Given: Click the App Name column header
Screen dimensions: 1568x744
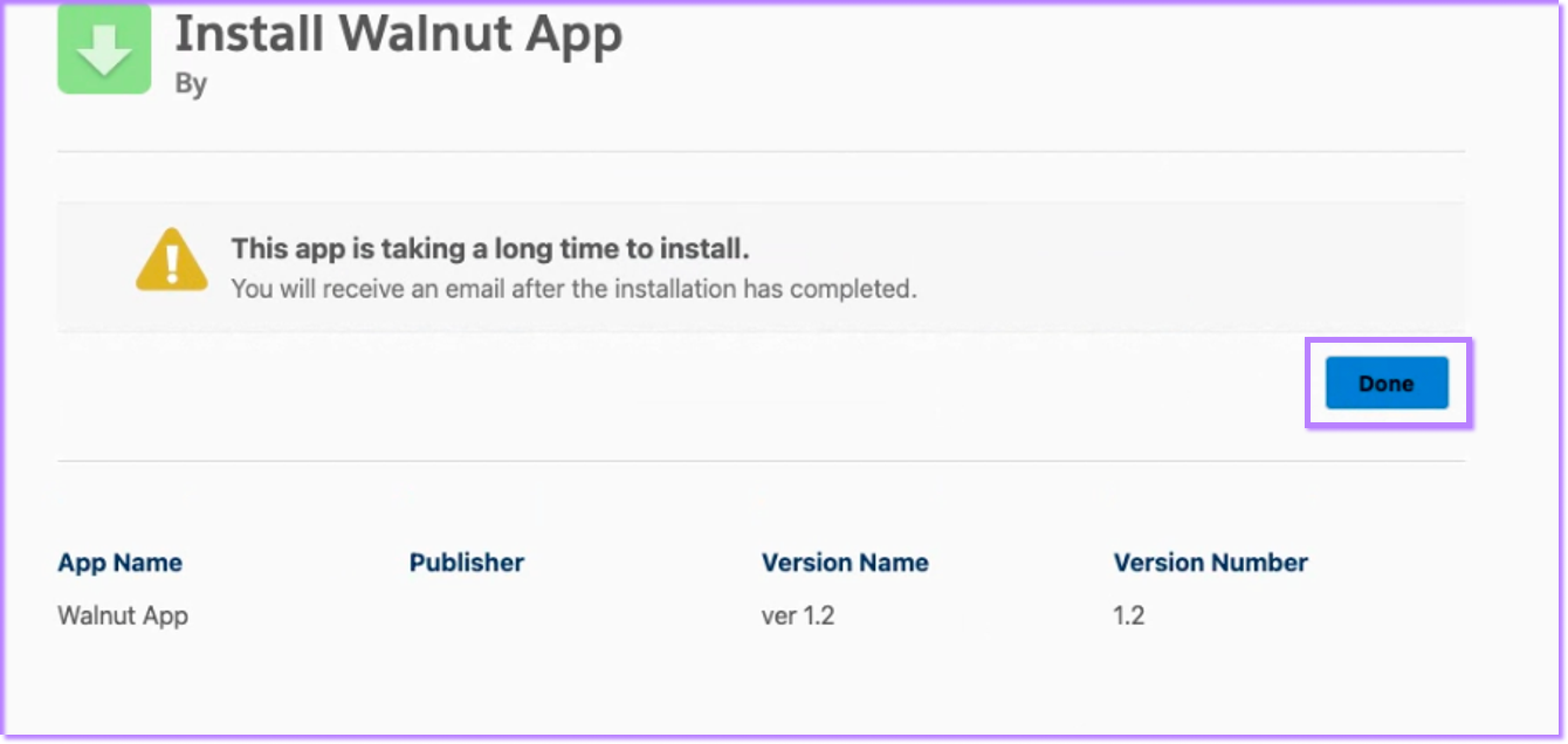Looking at the screenshot, I should [120, 563].
